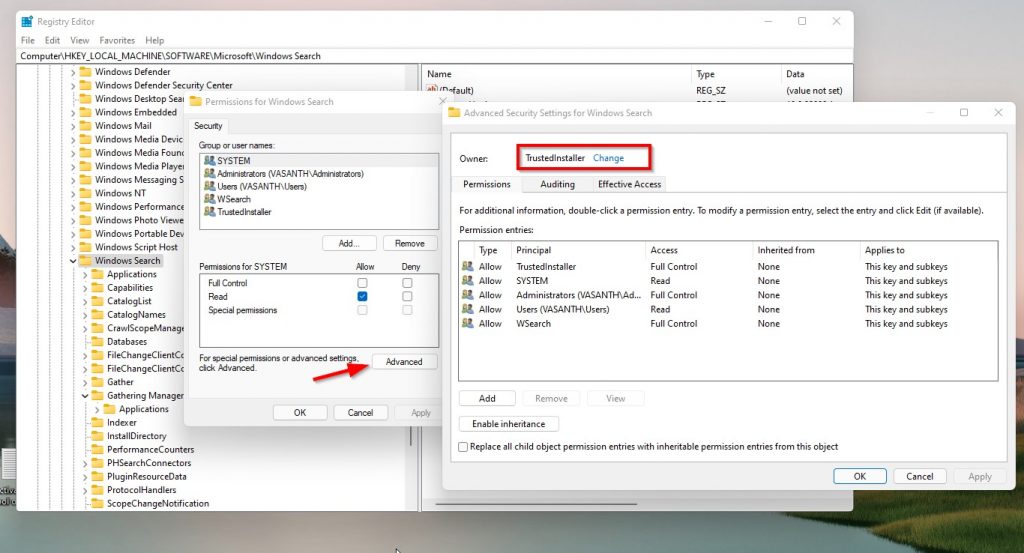This screenshot has height=553, width=1024.
Task: Click Enable inheritance button
Action: coord(509,424)
